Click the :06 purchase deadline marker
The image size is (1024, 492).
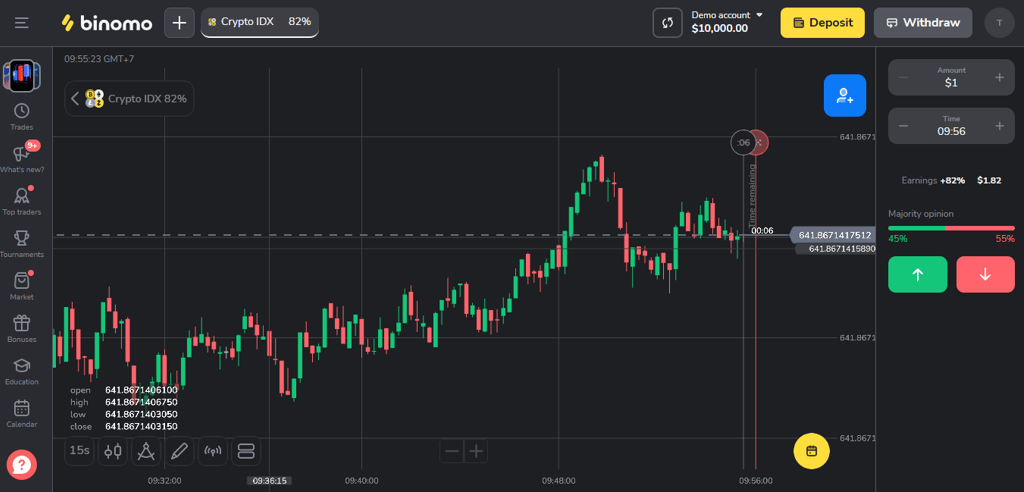pyautogui.click(x=743, y=142)
